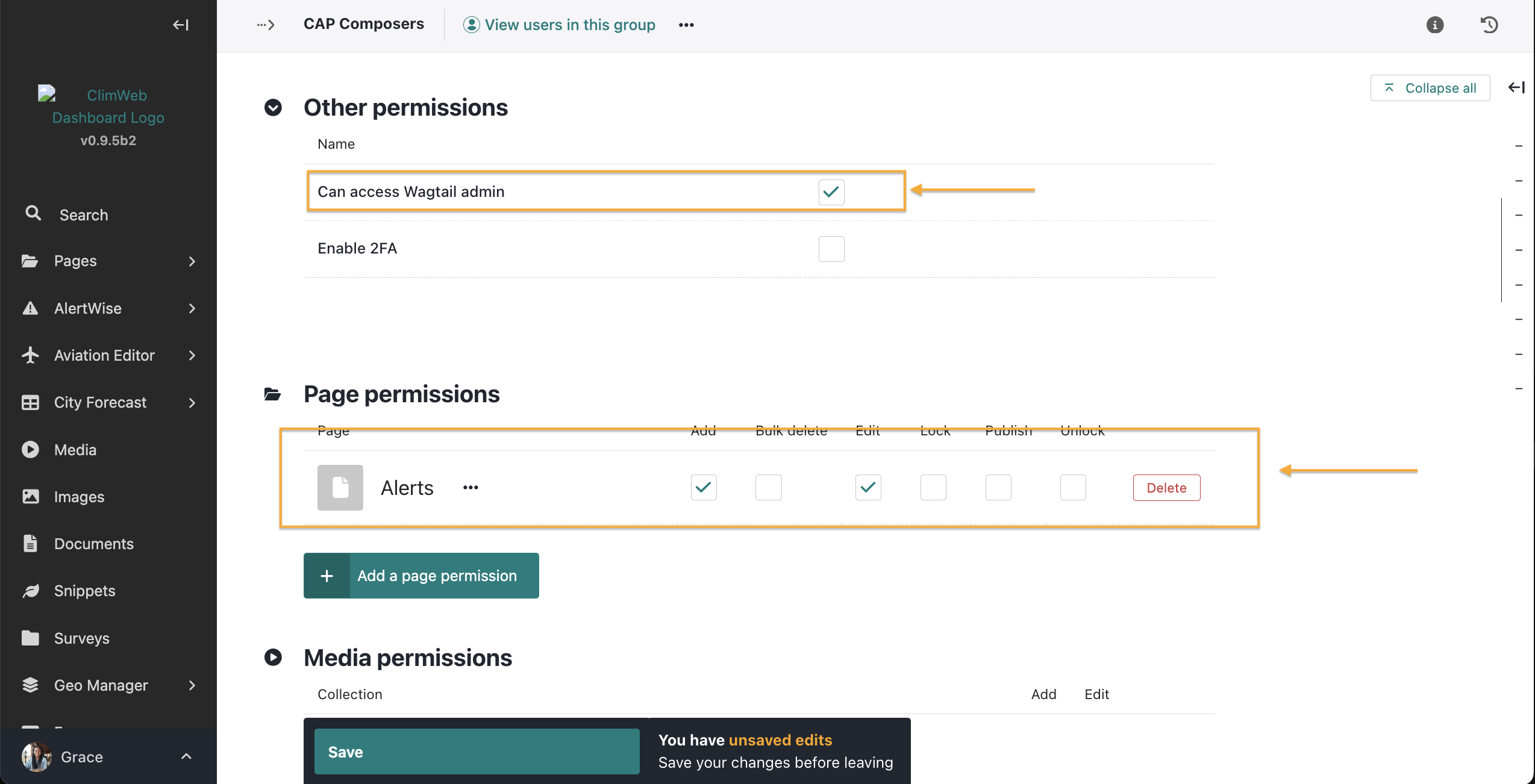Open the Images menu item
Screen dimensions: 1535x784
tap(108, 497)
